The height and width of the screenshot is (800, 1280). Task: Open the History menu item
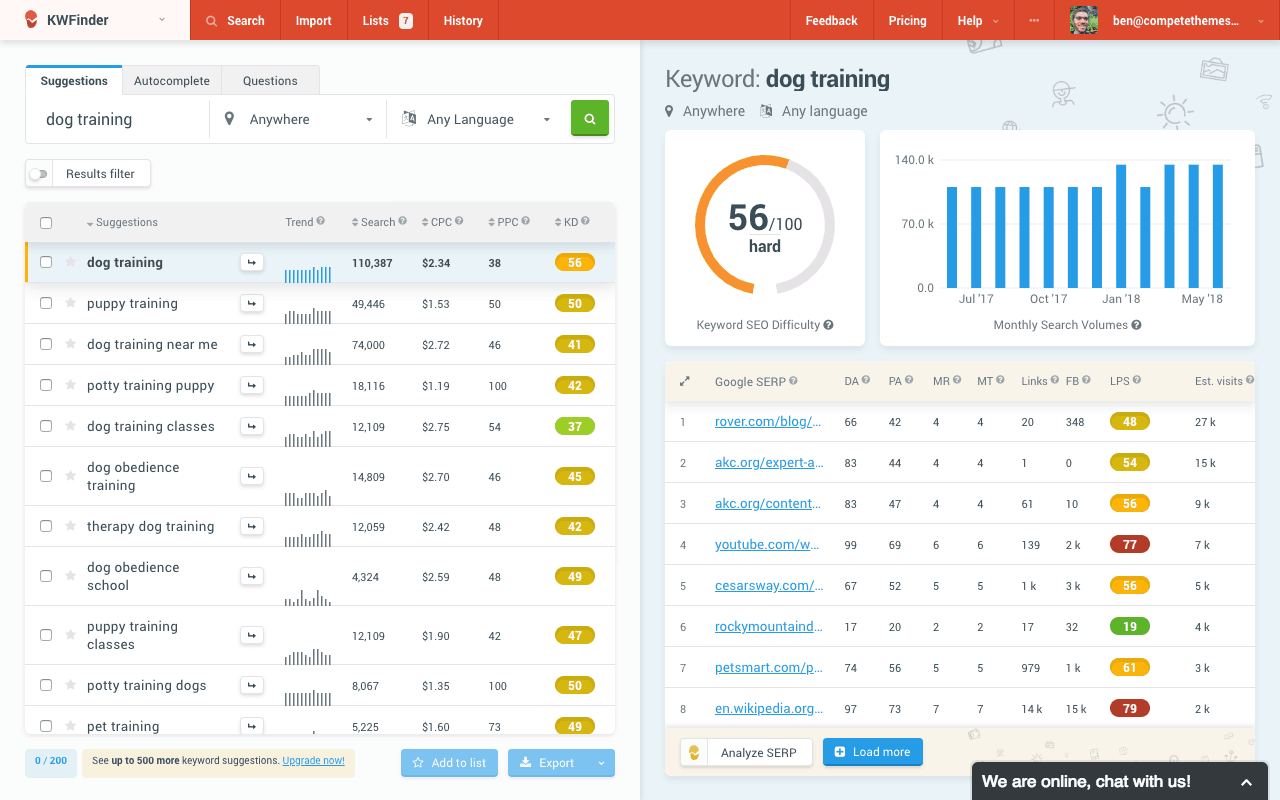[x=462, y=21]
